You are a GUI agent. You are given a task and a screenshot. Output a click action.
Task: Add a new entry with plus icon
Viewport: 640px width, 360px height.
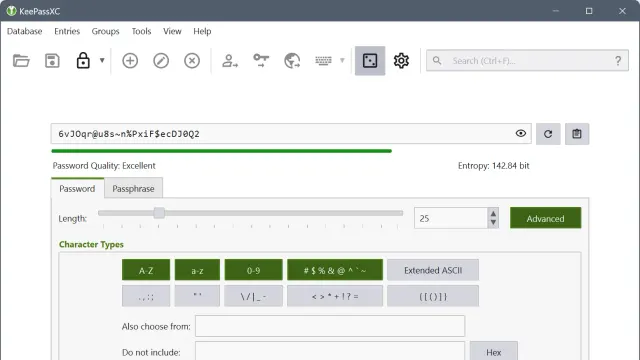[130, 61]
